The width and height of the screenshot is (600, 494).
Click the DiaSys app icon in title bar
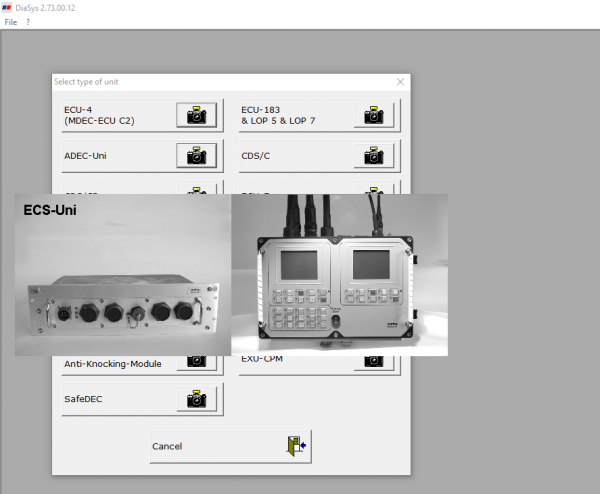8,7
